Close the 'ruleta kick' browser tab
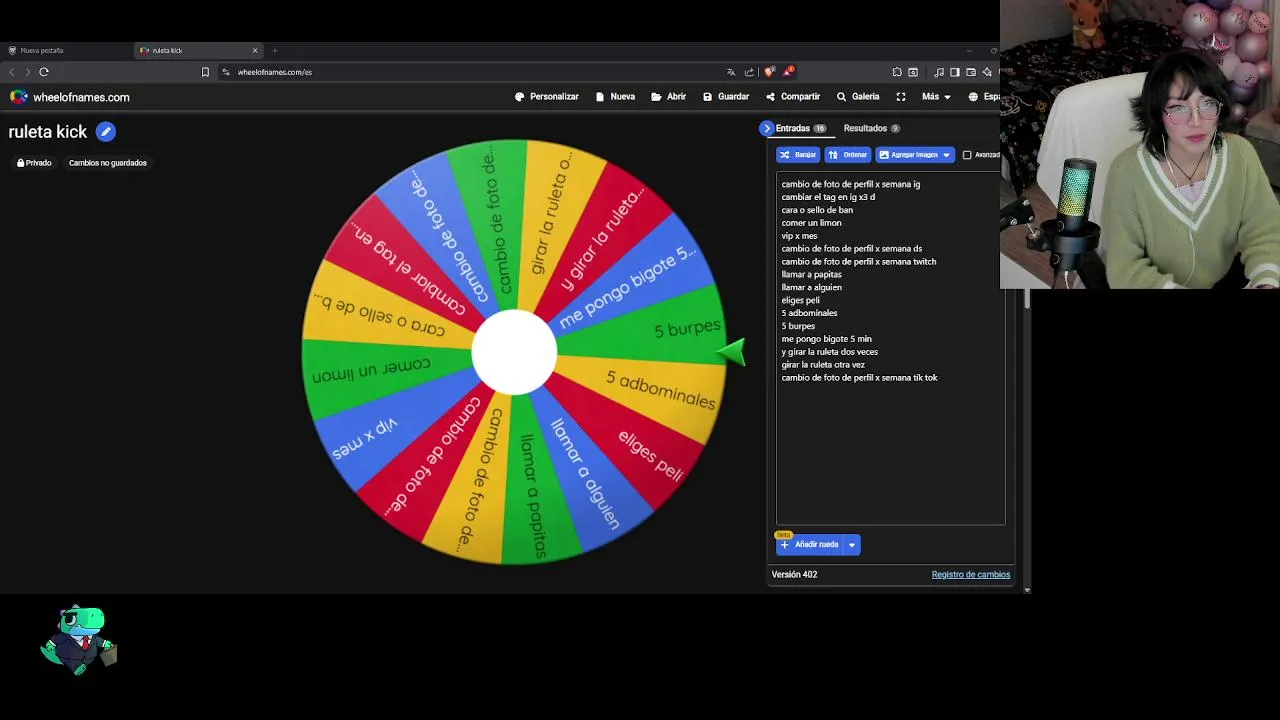 click(x=255, y=50)
